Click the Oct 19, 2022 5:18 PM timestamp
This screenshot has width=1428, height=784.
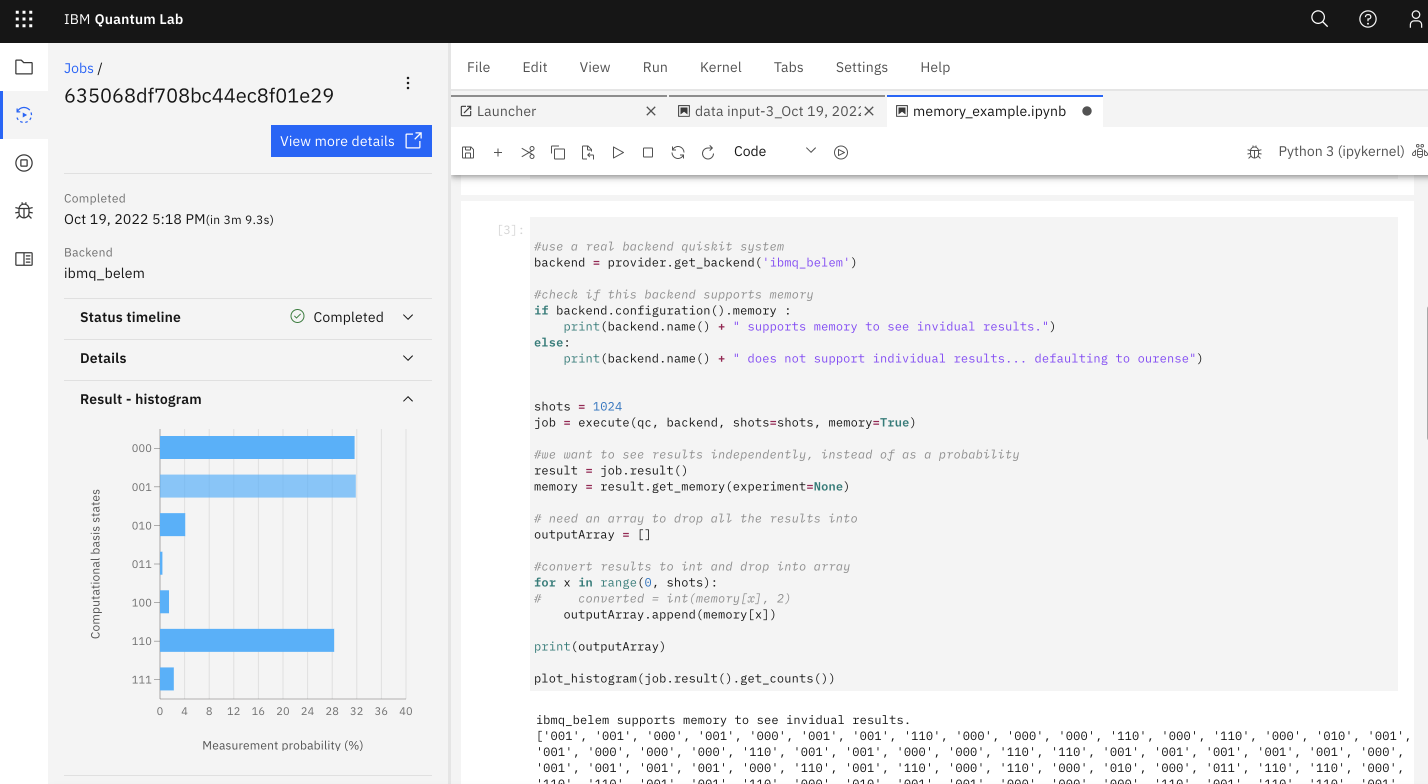(x=135, y=219)
